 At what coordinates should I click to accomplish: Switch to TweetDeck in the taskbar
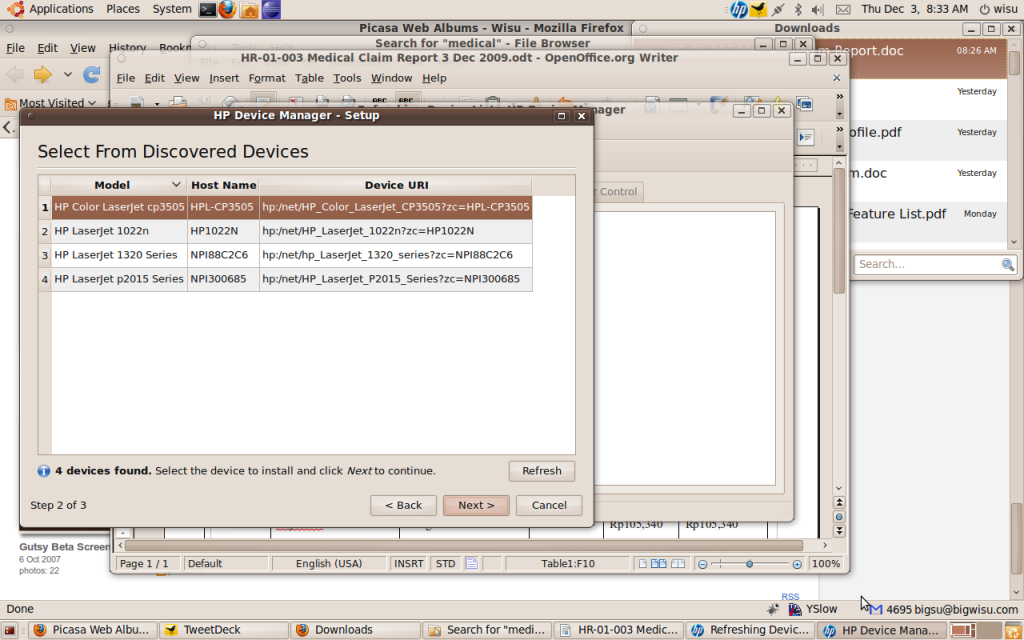coord(223,630)
